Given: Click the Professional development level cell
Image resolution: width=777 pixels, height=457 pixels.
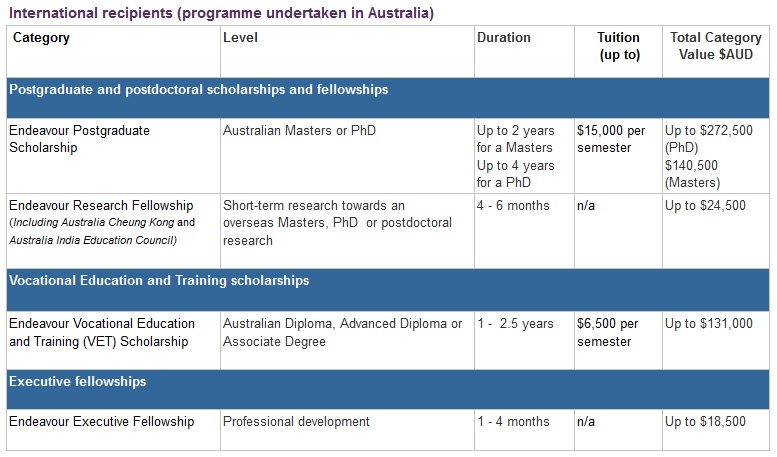Looking at the screenshot, I should (x=296, y=422).
